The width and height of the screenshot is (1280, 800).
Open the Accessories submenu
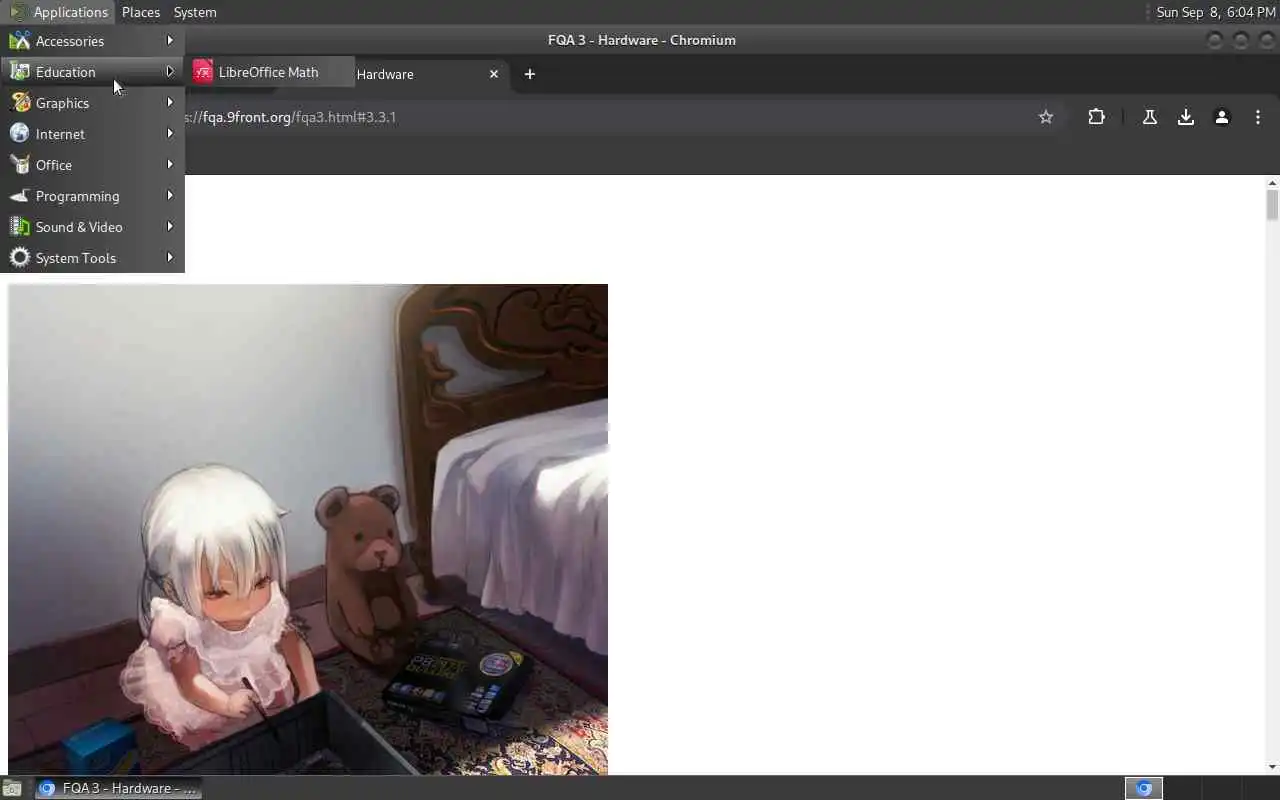tap(92, 41)
